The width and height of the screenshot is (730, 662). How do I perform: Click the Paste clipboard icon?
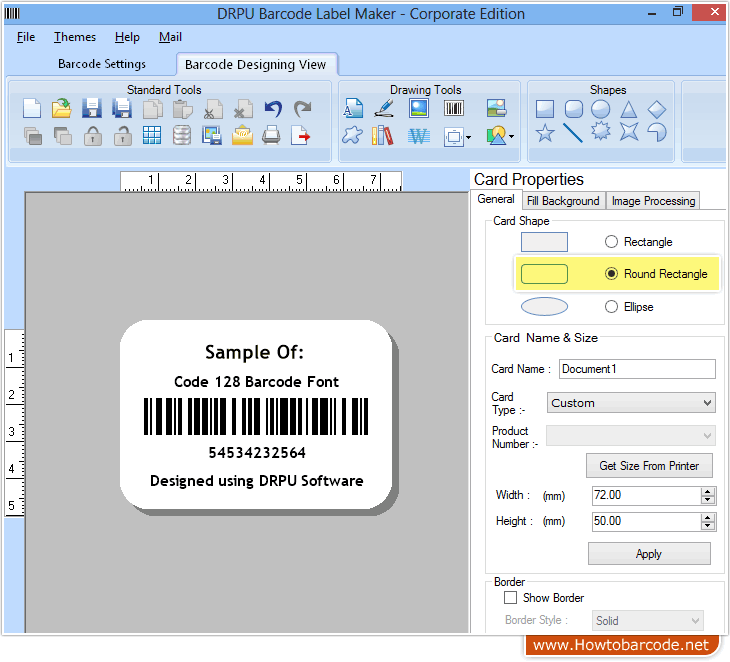click(182, 109)
